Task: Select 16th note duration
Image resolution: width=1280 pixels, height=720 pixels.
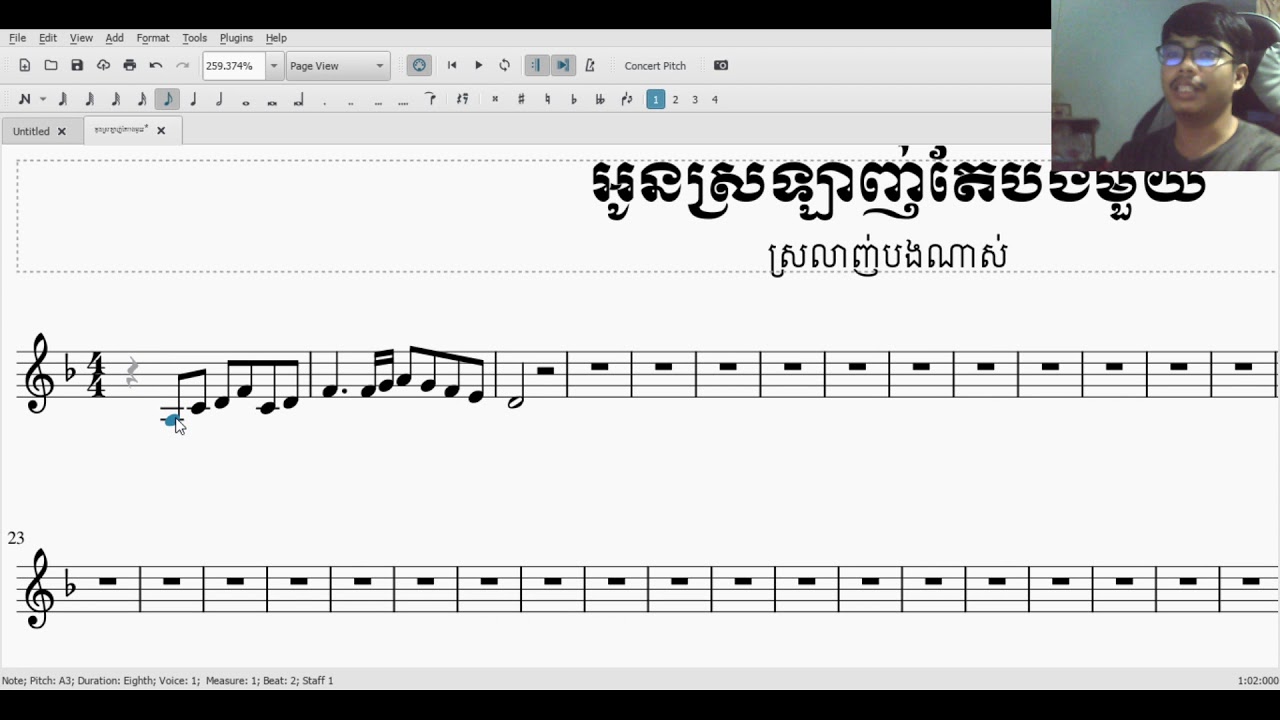Action: click(x=141, y=100)
